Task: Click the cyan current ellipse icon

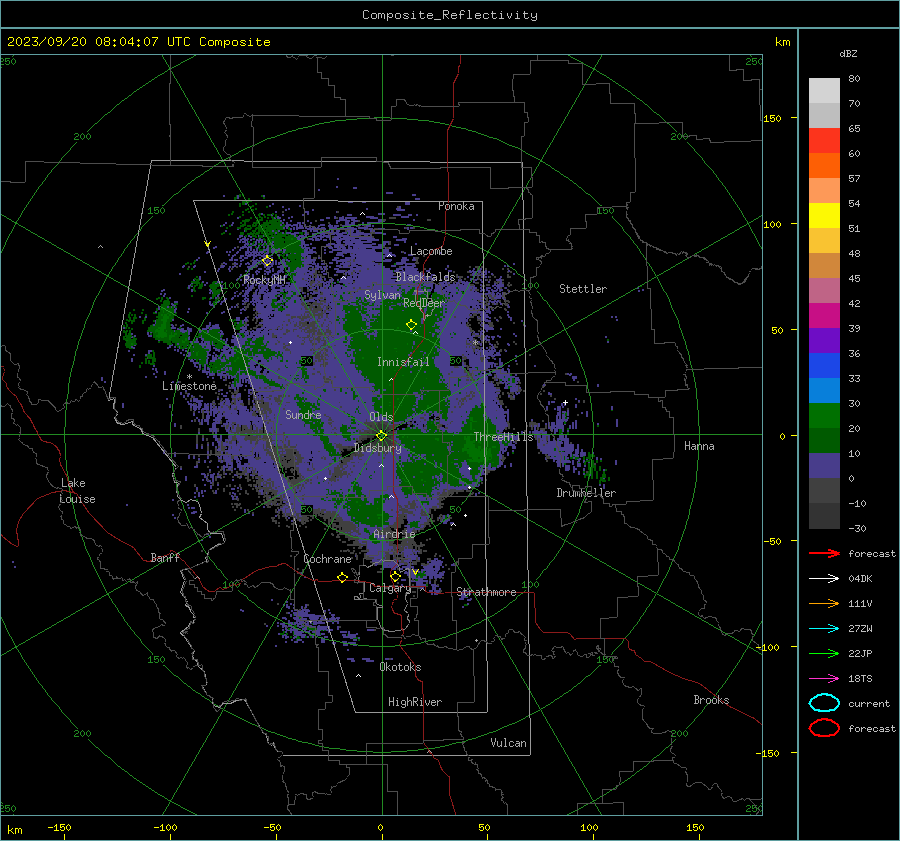Action: [824, 703]
